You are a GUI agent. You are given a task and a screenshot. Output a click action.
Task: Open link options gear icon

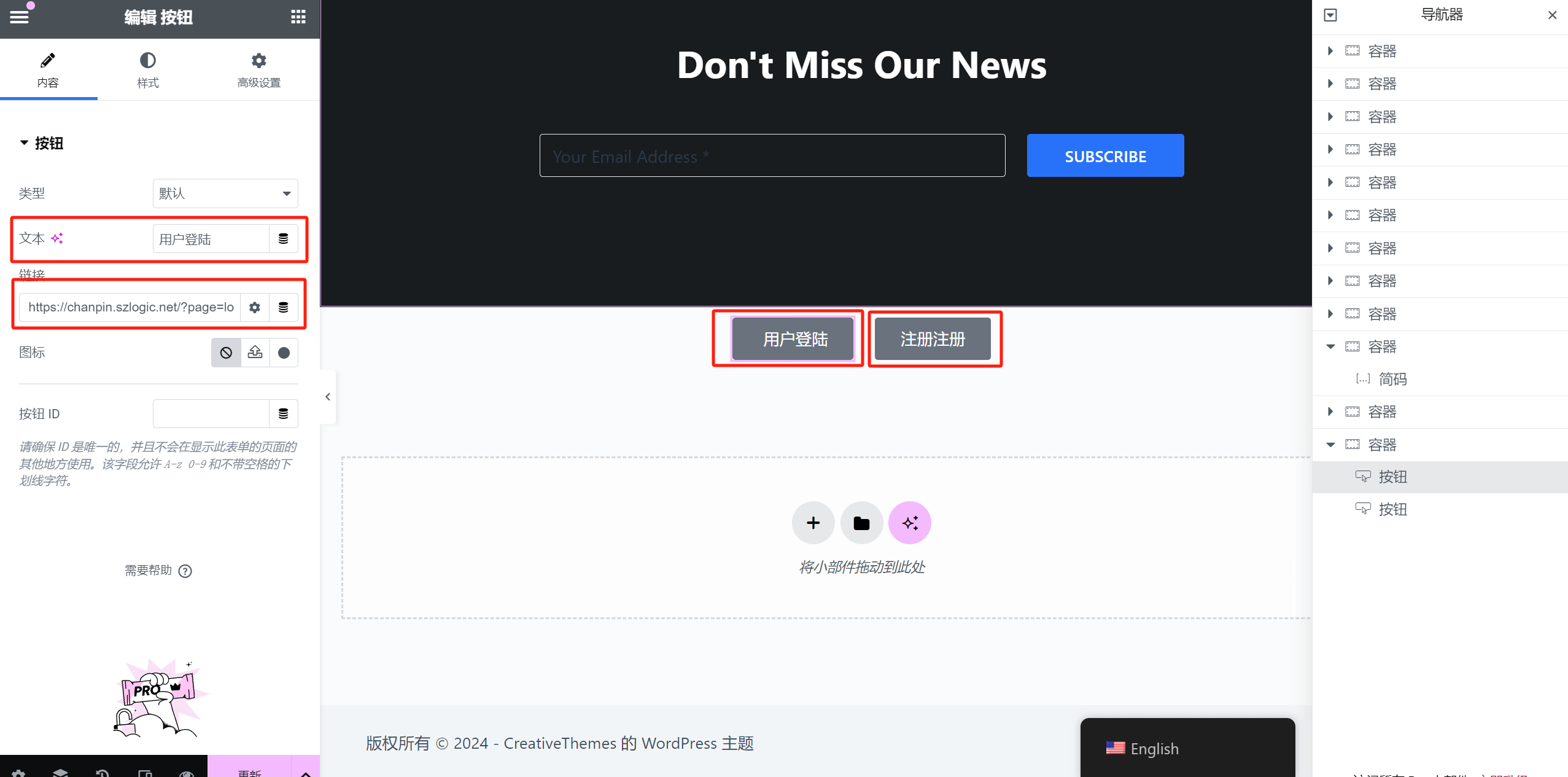[x=255, y=307]
